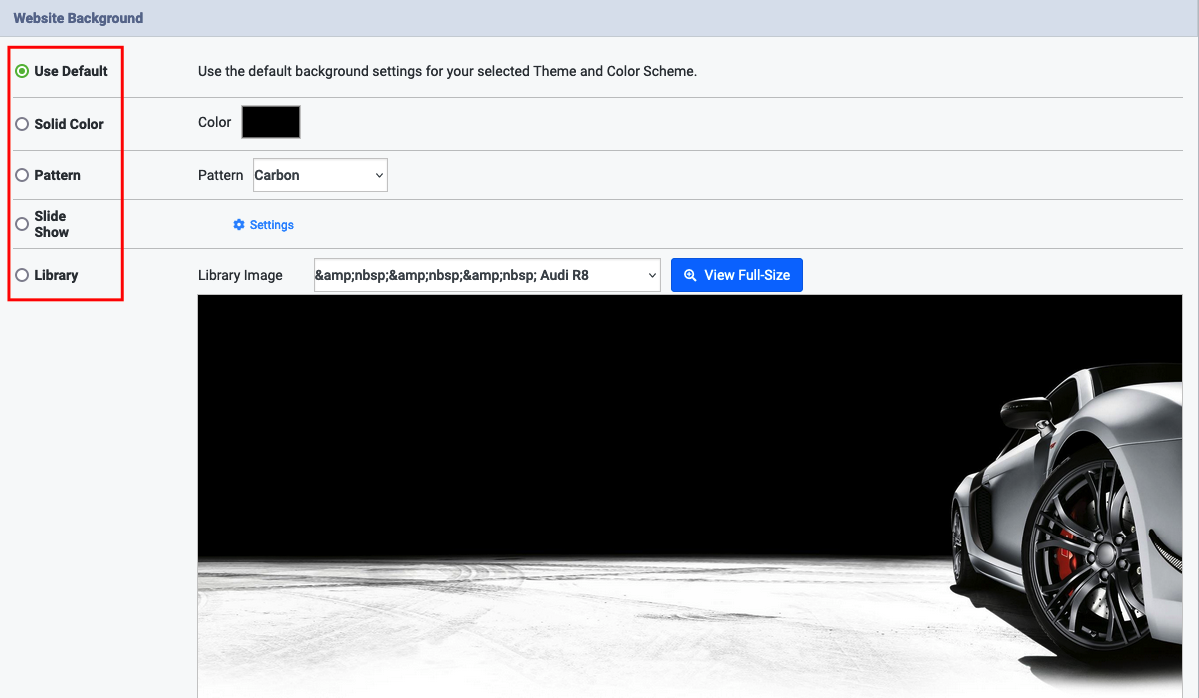Click the Color label next to the swatch

(x=214, y=122)
